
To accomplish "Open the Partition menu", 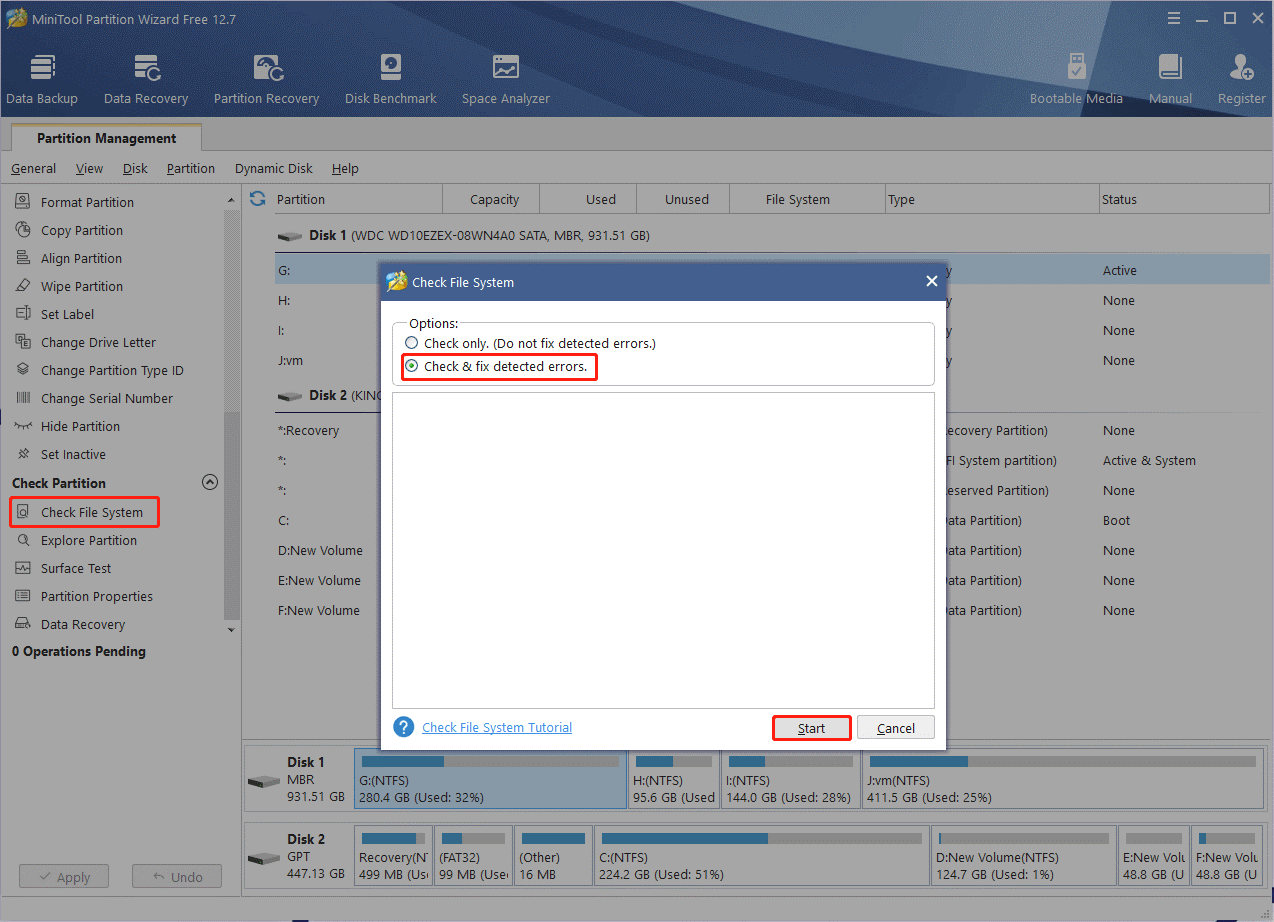I will tap(191, 168).
